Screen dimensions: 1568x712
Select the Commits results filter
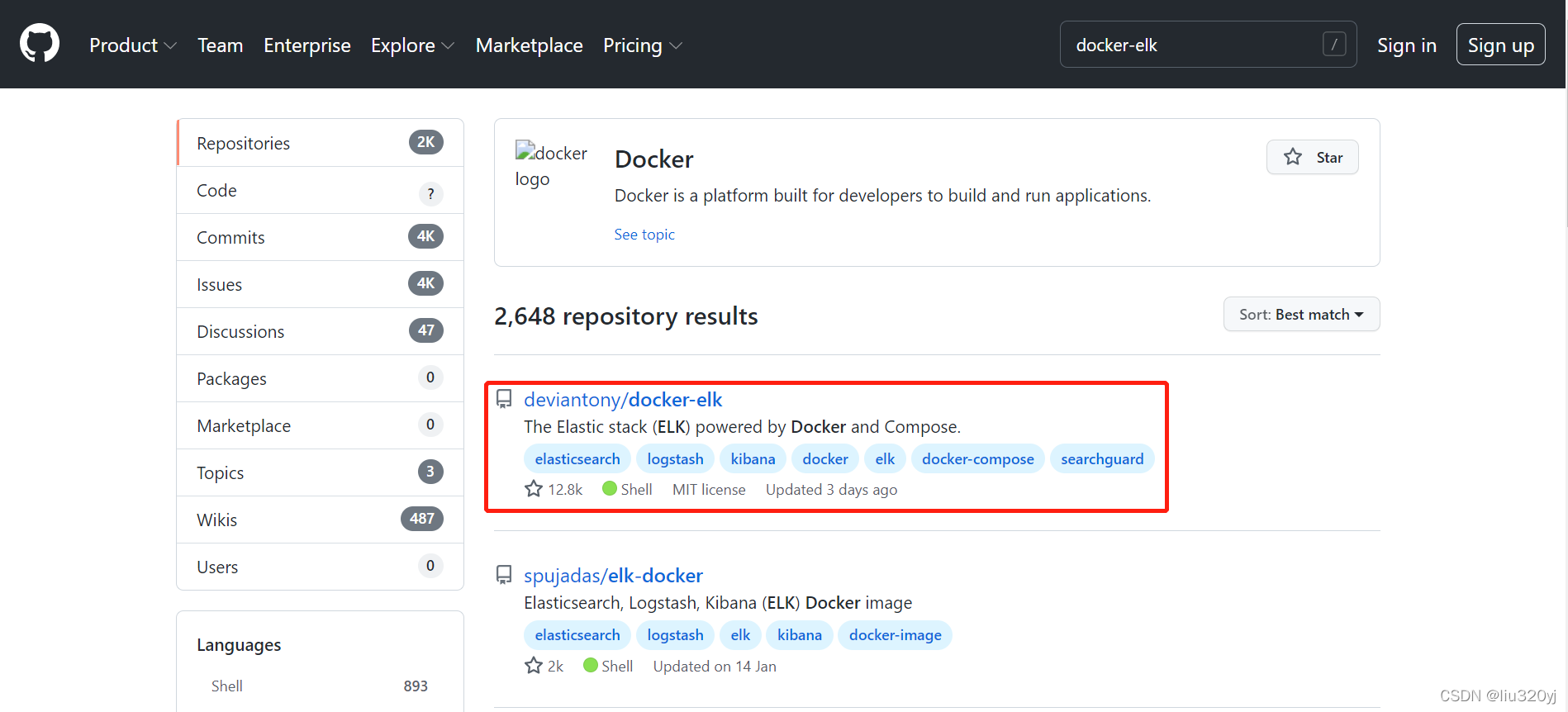tap(321, 237)
